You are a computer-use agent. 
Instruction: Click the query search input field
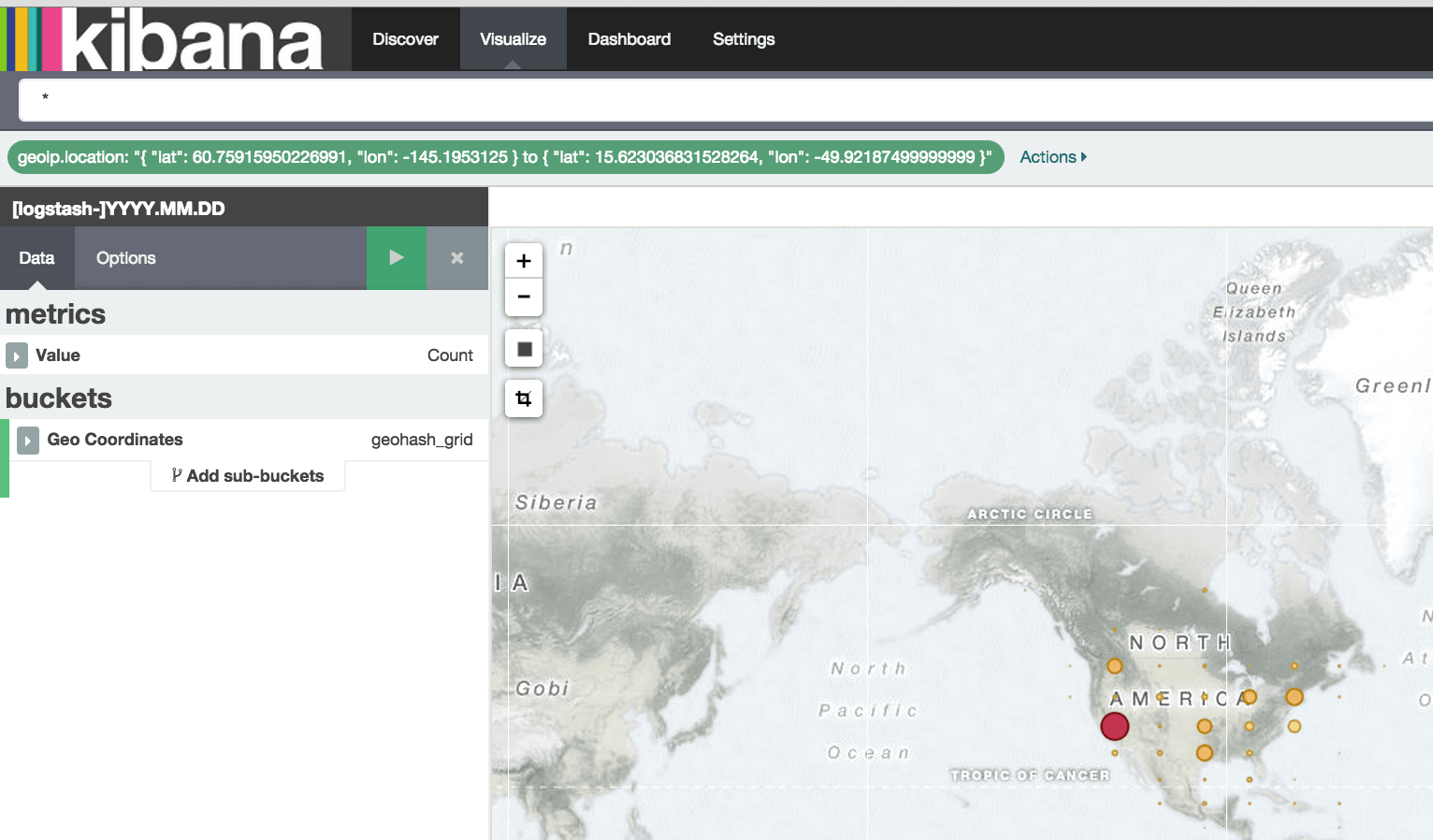[726, 99]
